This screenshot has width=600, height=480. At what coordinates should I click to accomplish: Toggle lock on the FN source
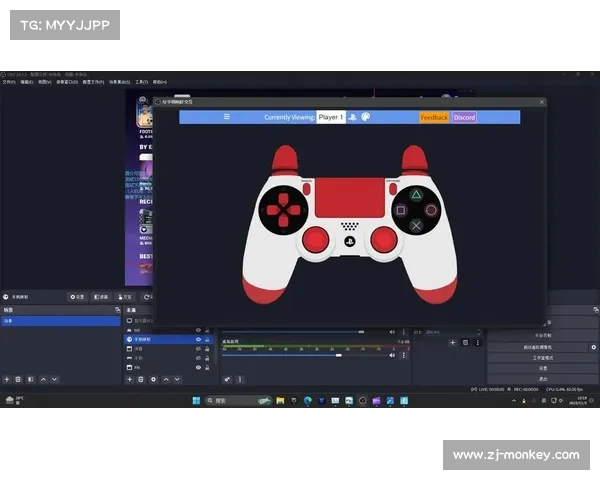pyautogui.click(x=207, y=367)
